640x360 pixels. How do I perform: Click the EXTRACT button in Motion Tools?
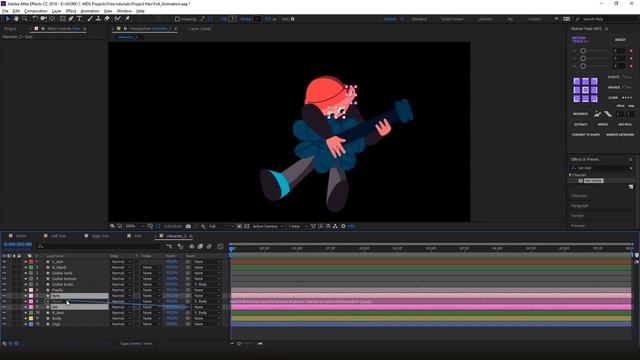point(580,124)
